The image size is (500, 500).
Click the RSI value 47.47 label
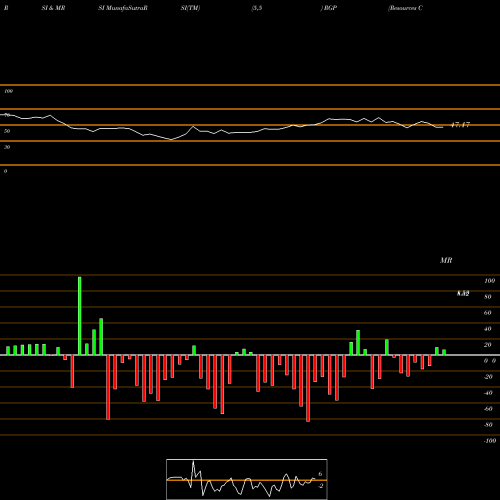coord(460,125)
